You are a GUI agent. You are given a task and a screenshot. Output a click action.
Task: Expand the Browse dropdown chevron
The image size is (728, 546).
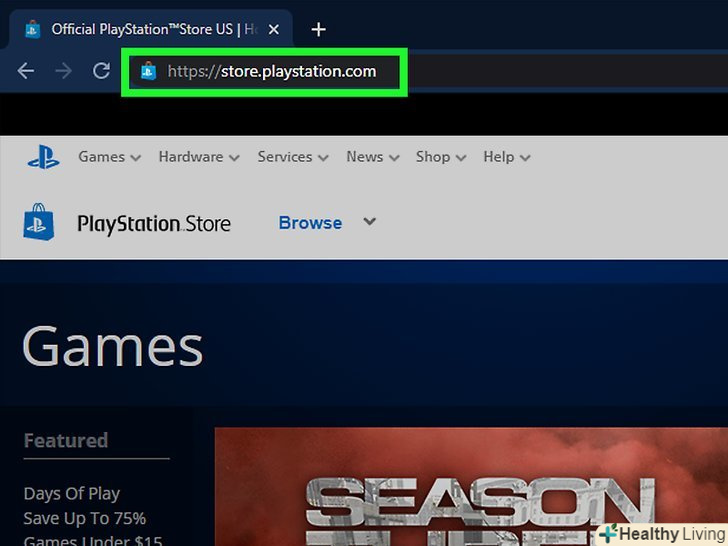(x=370, y=221)
